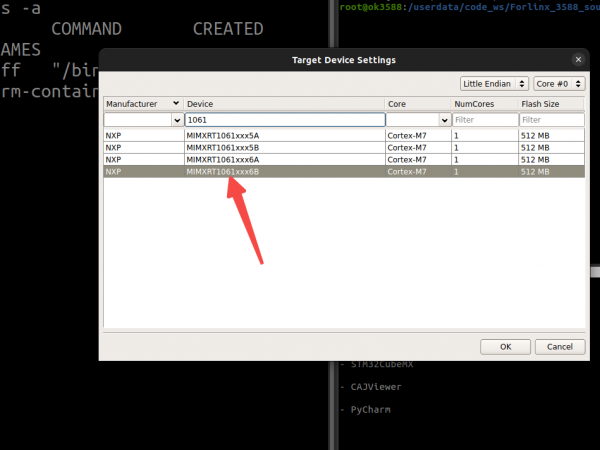Image resolution: width=600 pixels, height=450 pixels.
Task: Confirm selection with the OK button
Action: click(505, 346)
